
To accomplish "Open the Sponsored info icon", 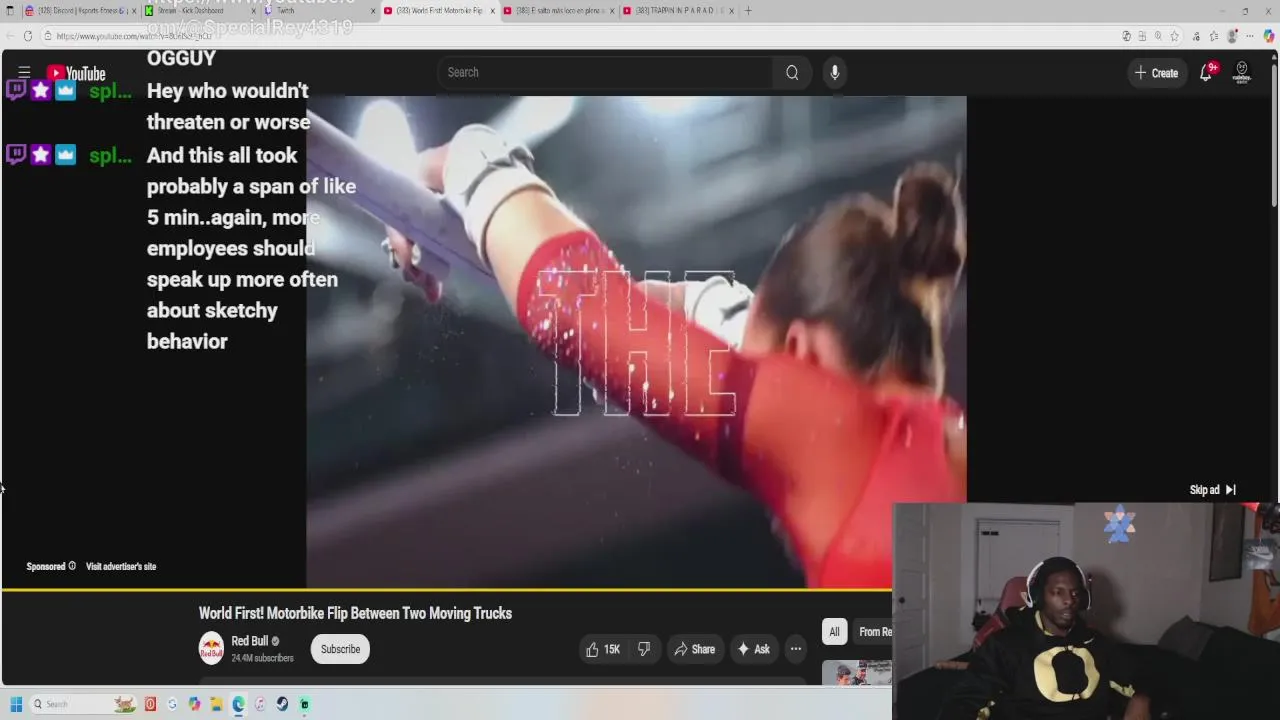I will pyautogui.click(x=71, y=566).
